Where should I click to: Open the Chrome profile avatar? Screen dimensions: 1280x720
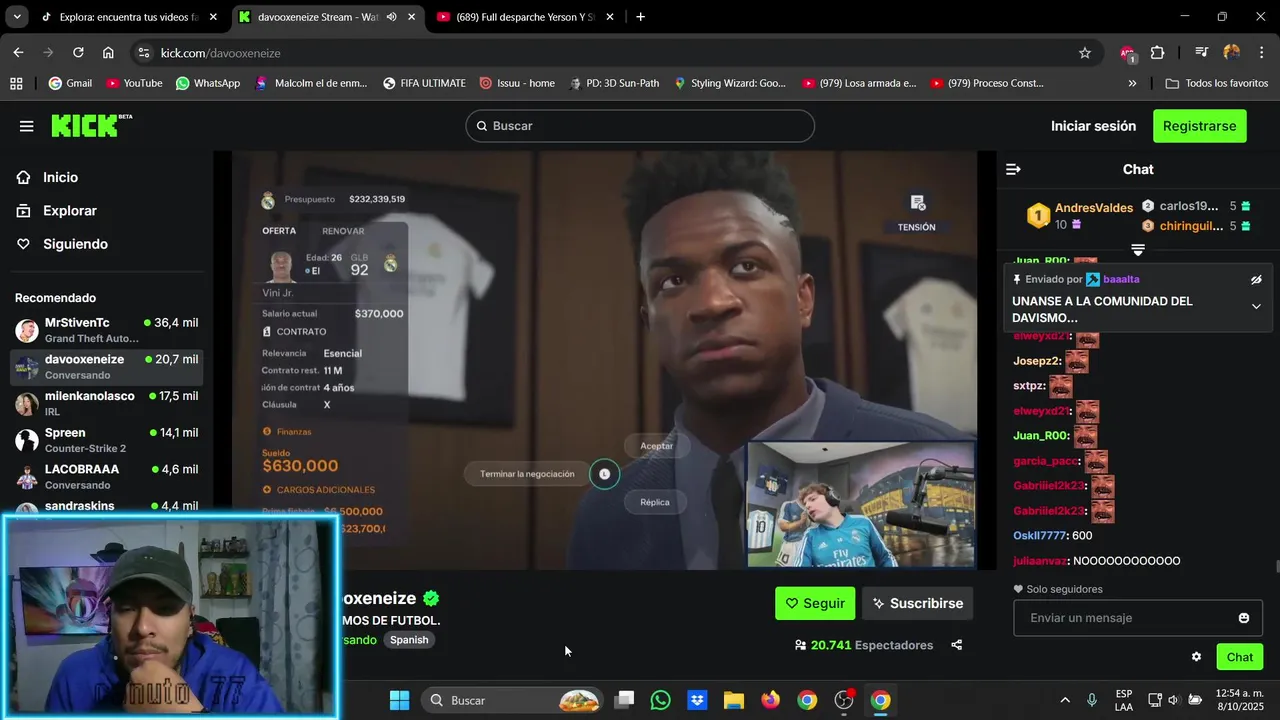(x=1232, y=53)
